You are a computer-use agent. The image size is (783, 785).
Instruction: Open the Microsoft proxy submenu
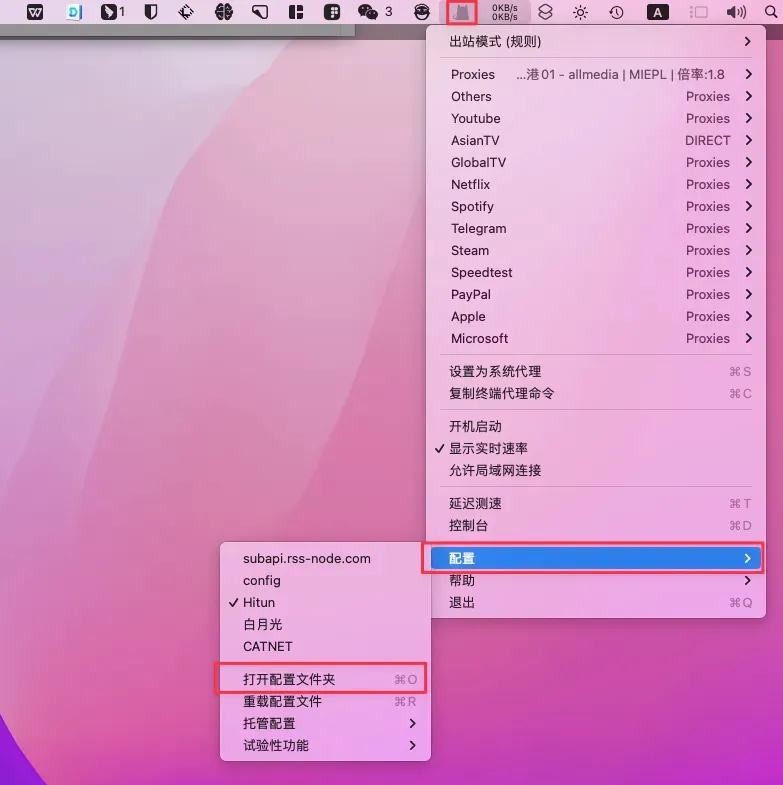tap(596, 339)
